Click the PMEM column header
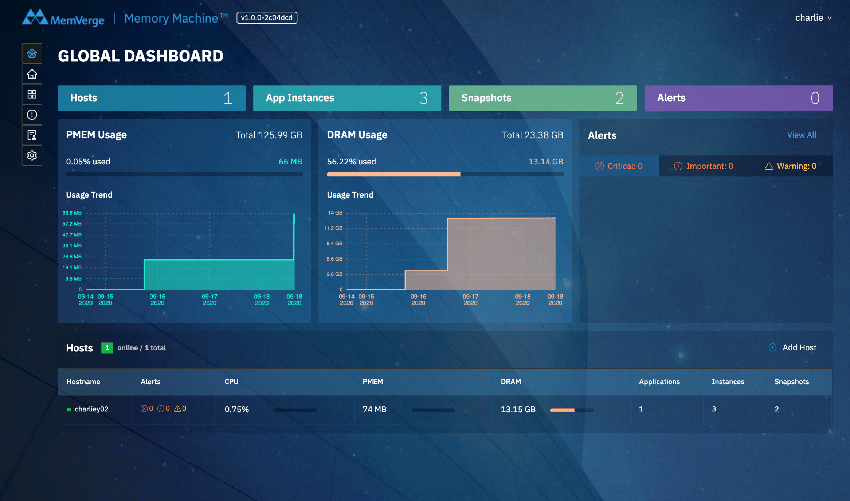850x501 pixels. pos(373,382)
